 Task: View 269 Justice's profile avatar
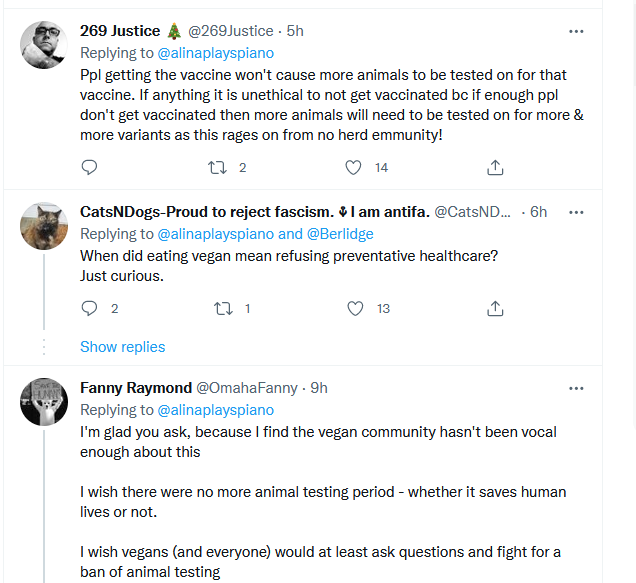tap(44, 45)
